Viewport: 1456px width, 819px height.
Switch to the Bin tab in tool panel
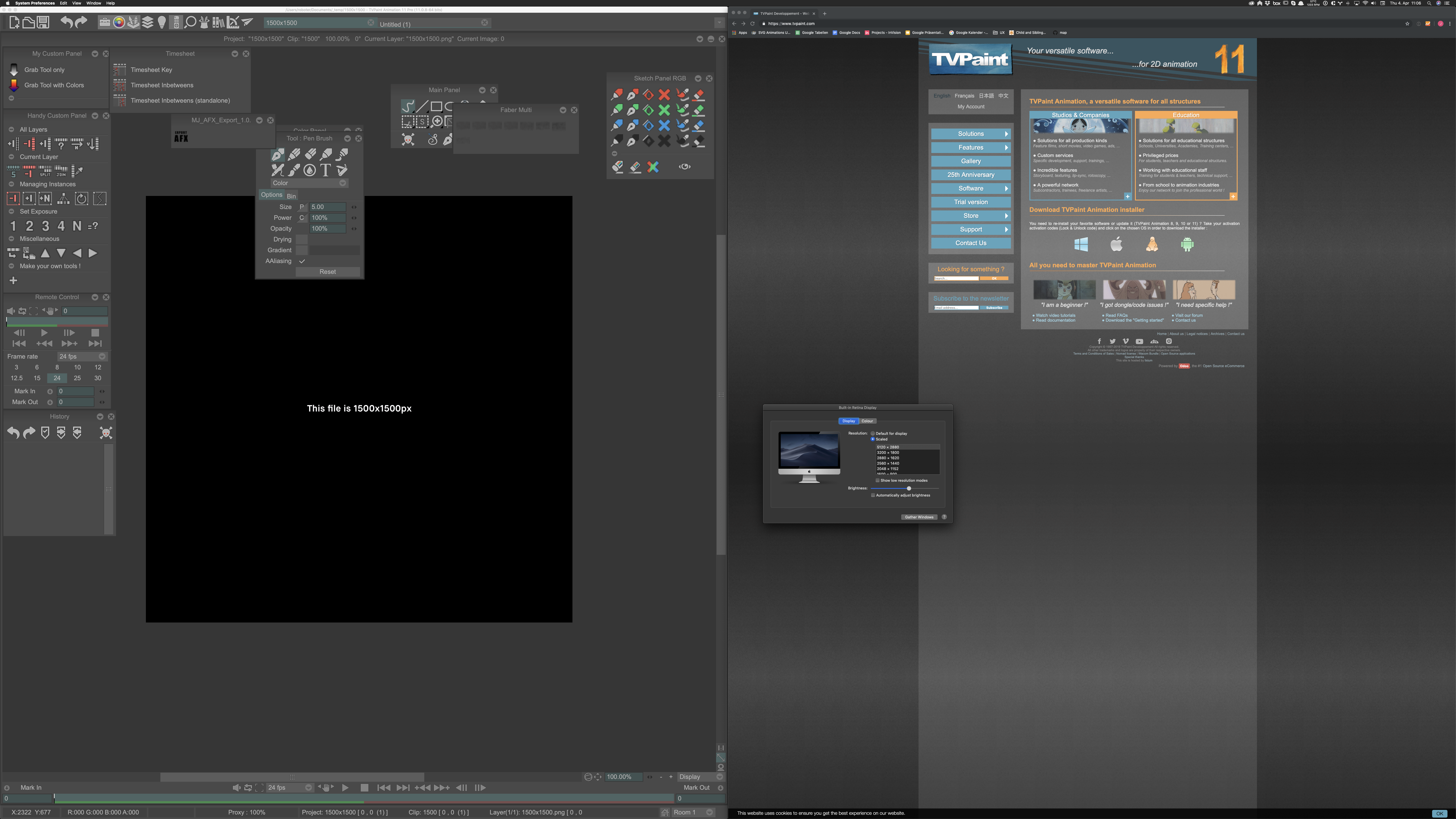click(291, 196)
